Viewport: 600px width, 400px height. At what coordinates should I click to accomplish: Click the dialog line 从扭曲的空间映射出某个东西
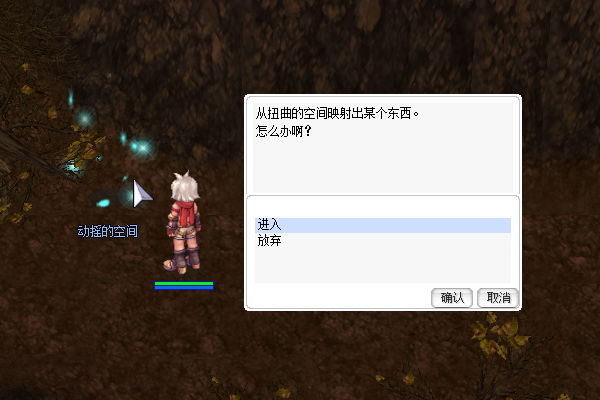(x=337, y=114)
